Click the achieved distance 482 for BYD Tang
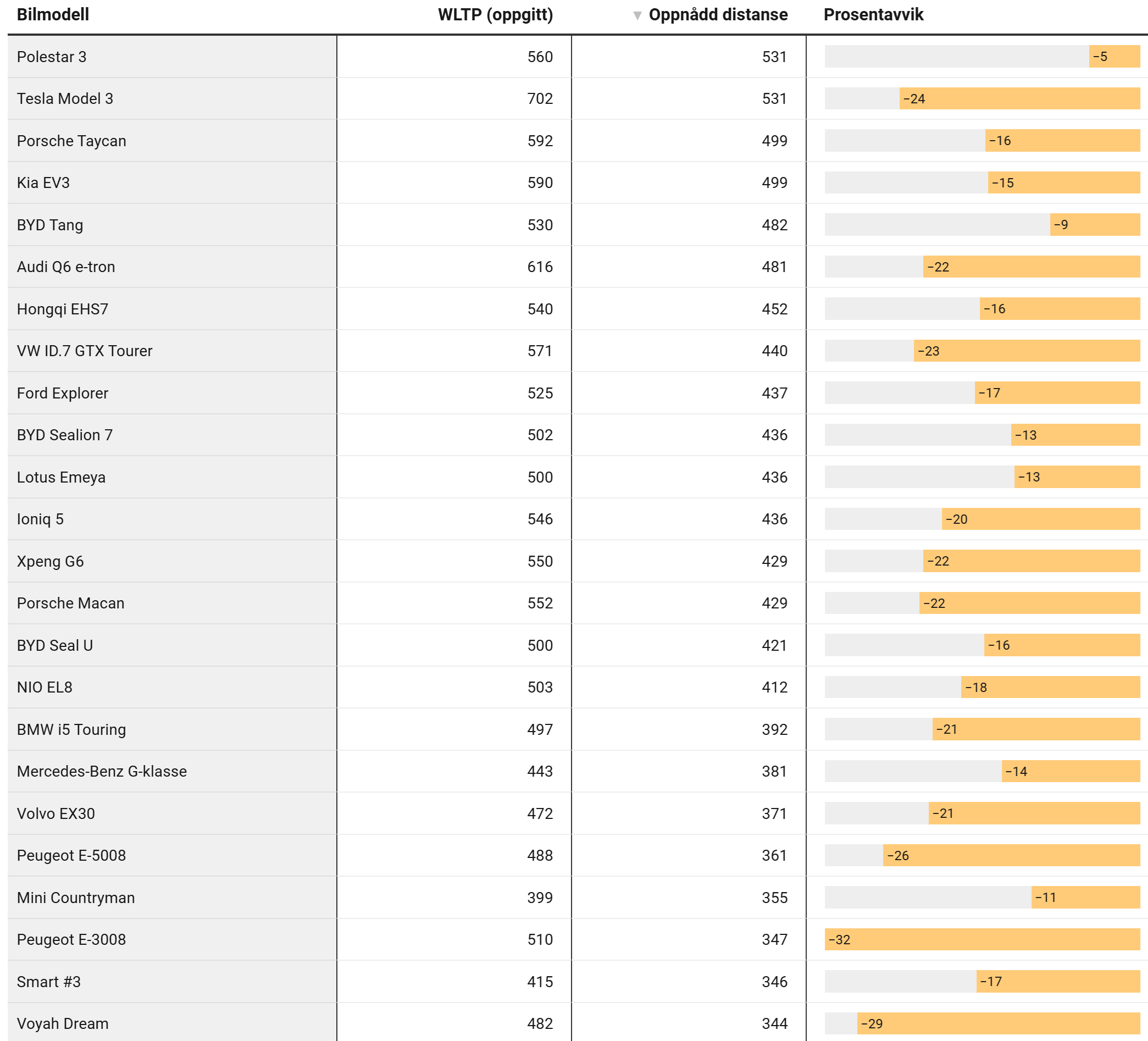 774,225
